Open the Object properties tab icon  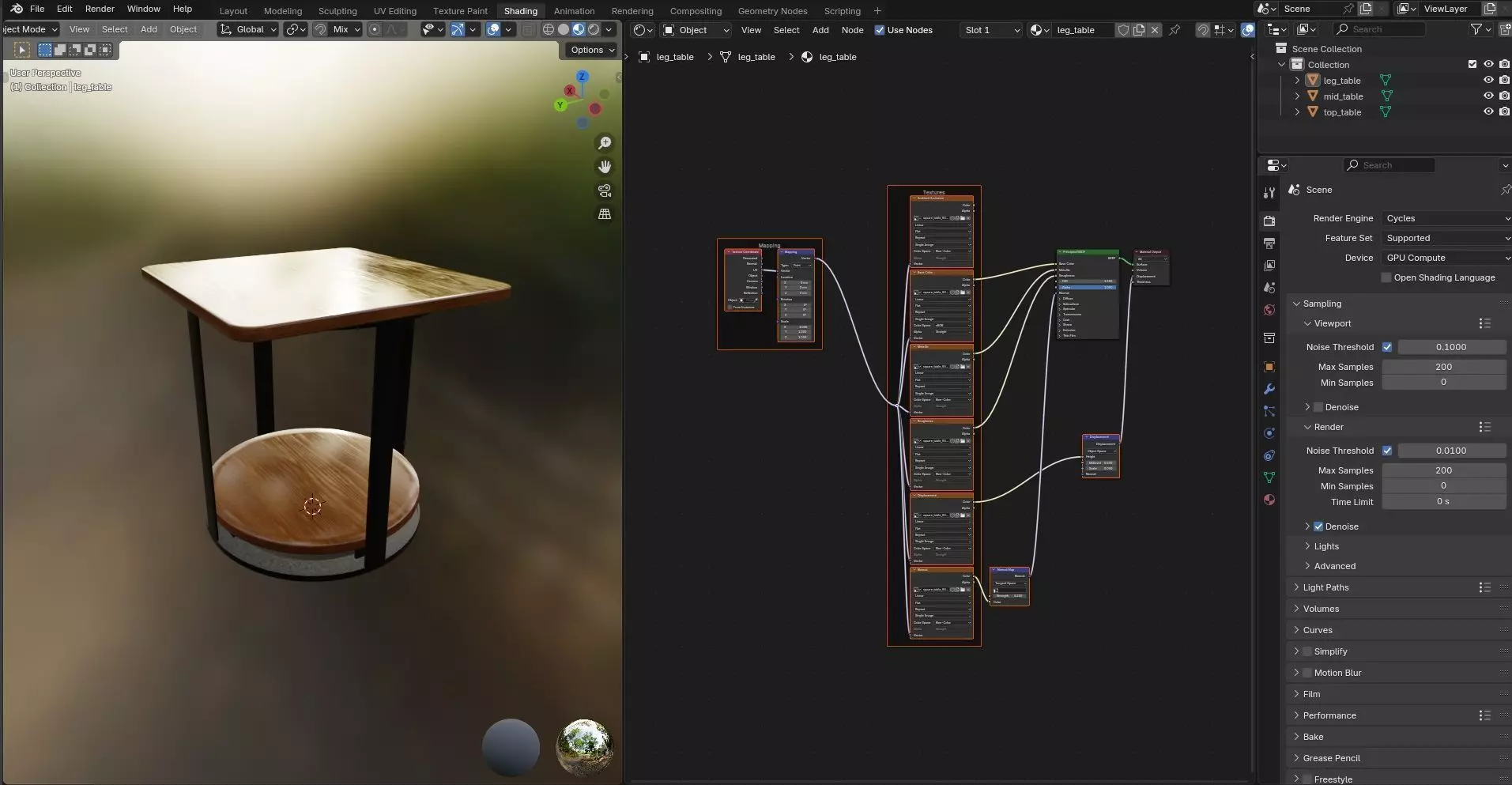click(1269, 367)
